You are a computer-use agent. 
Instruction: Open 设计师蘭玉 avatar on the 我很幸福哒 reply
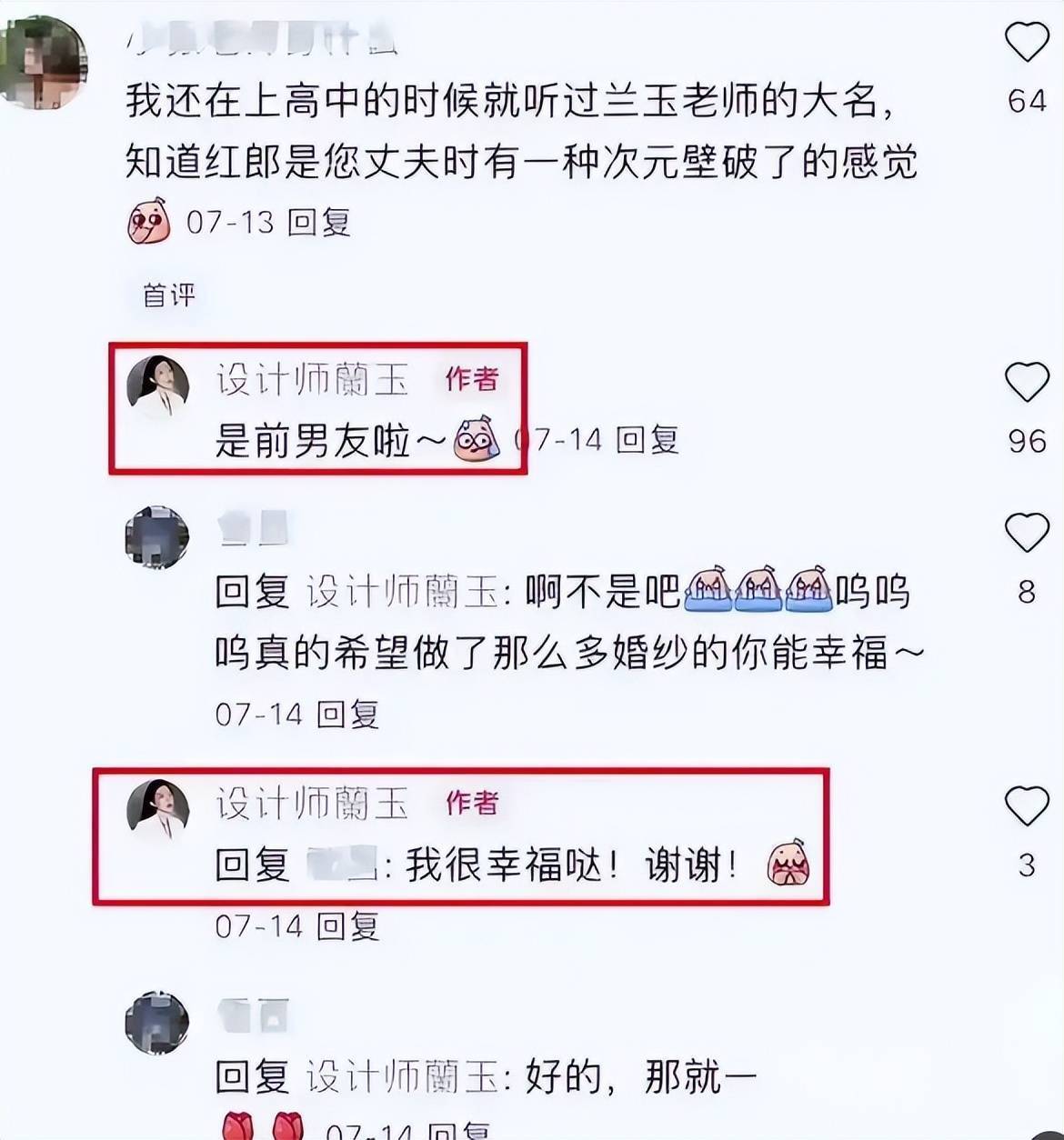157,808
